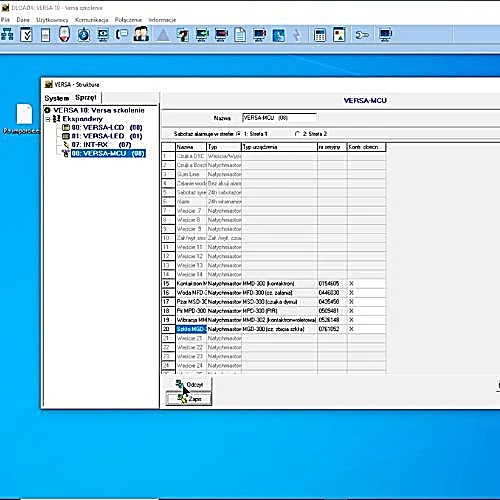Click the wrench configuration icon
This screenshot has height=500, width=500.
pyautogui.click(x=362, y=35)
